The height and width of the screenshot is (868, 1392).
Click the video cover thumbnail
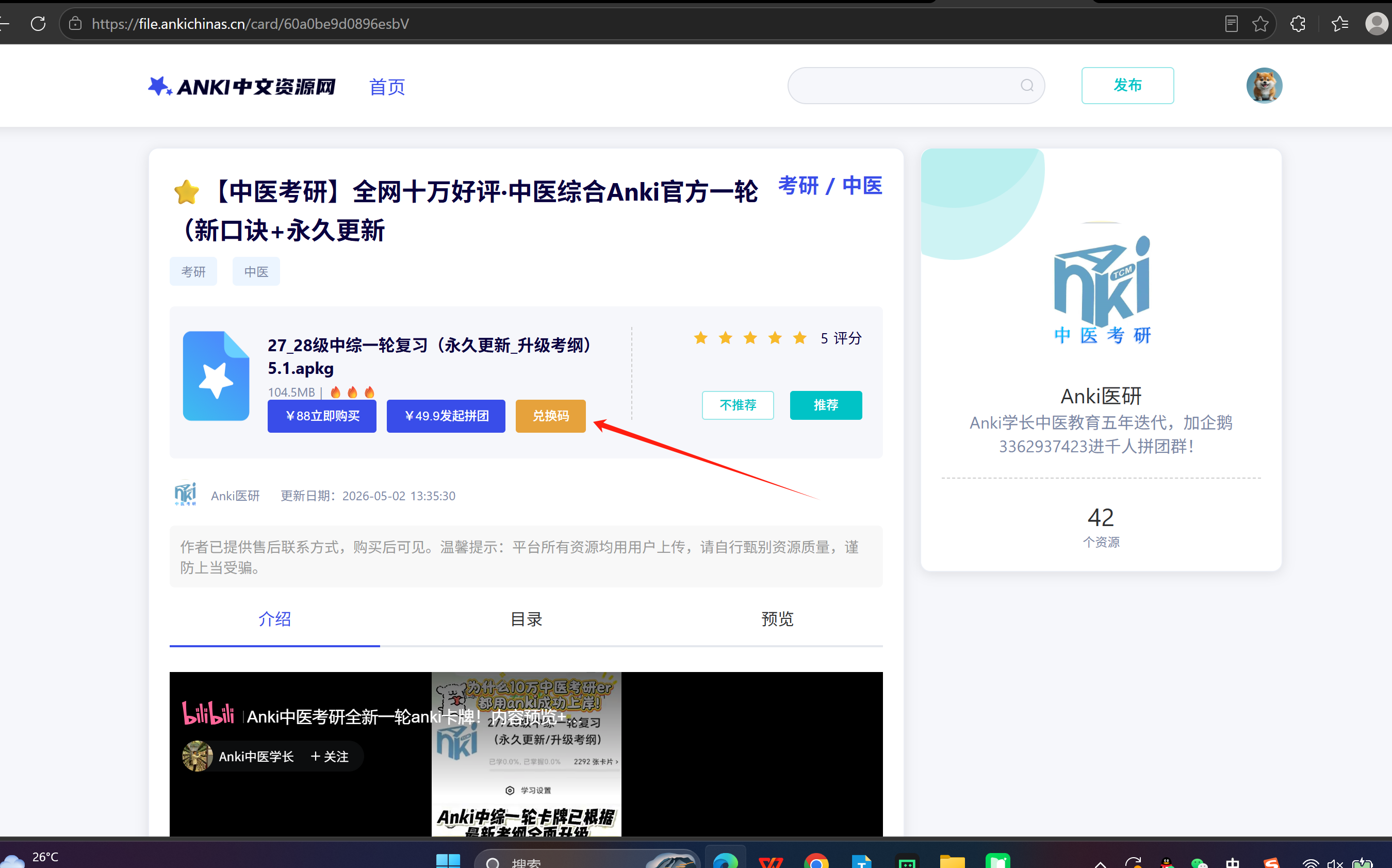527,754
